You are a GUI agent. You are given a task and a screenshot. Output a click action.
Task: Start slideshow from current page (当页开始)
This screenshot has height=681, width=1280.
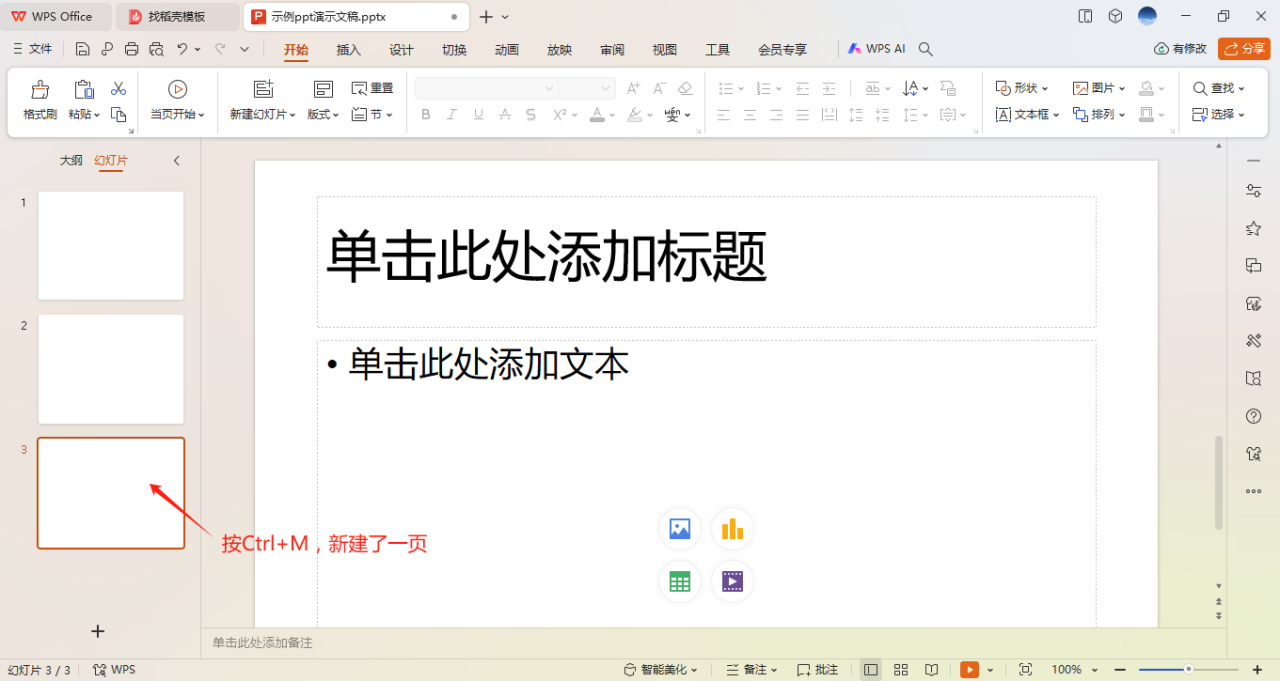click(x=179, y=99)
